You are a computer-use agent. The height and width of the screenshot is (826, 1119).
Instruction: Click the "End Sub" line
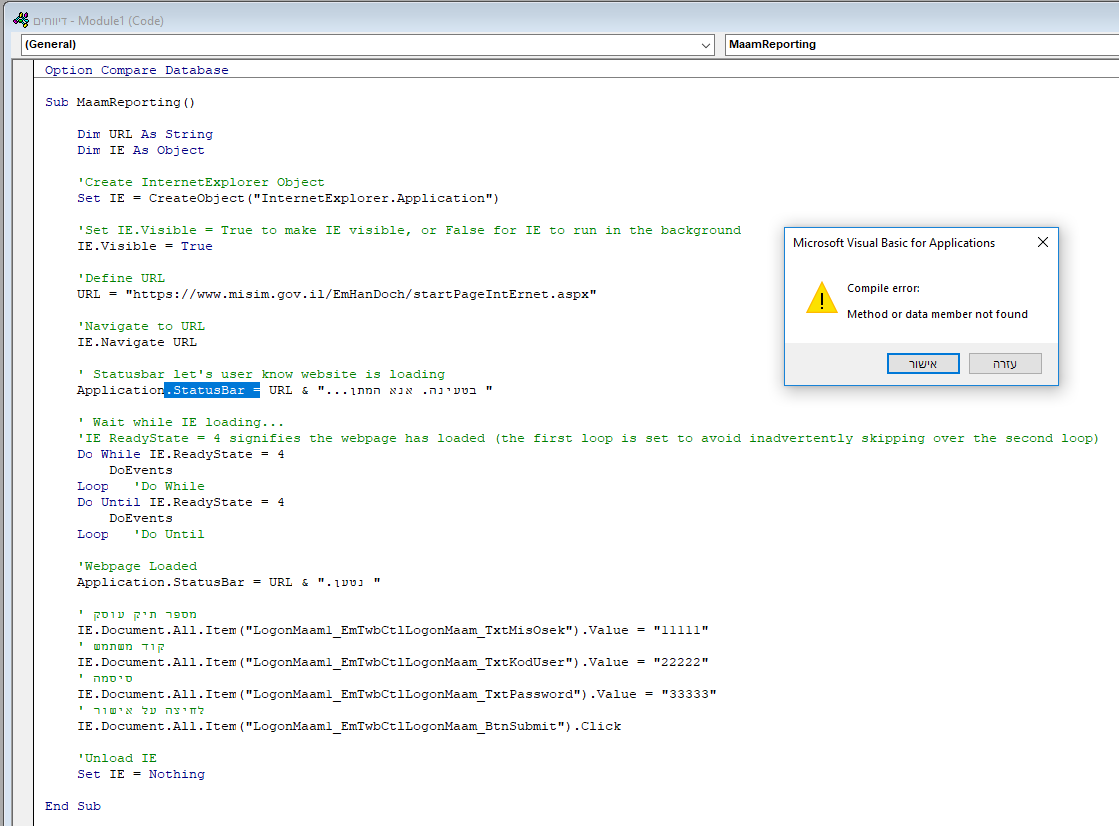(x=73, y=807)
